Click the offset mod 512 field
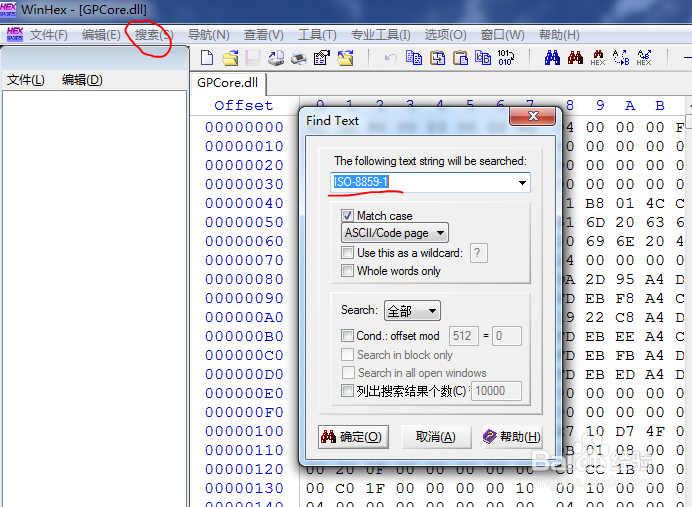 coord(463,336)
